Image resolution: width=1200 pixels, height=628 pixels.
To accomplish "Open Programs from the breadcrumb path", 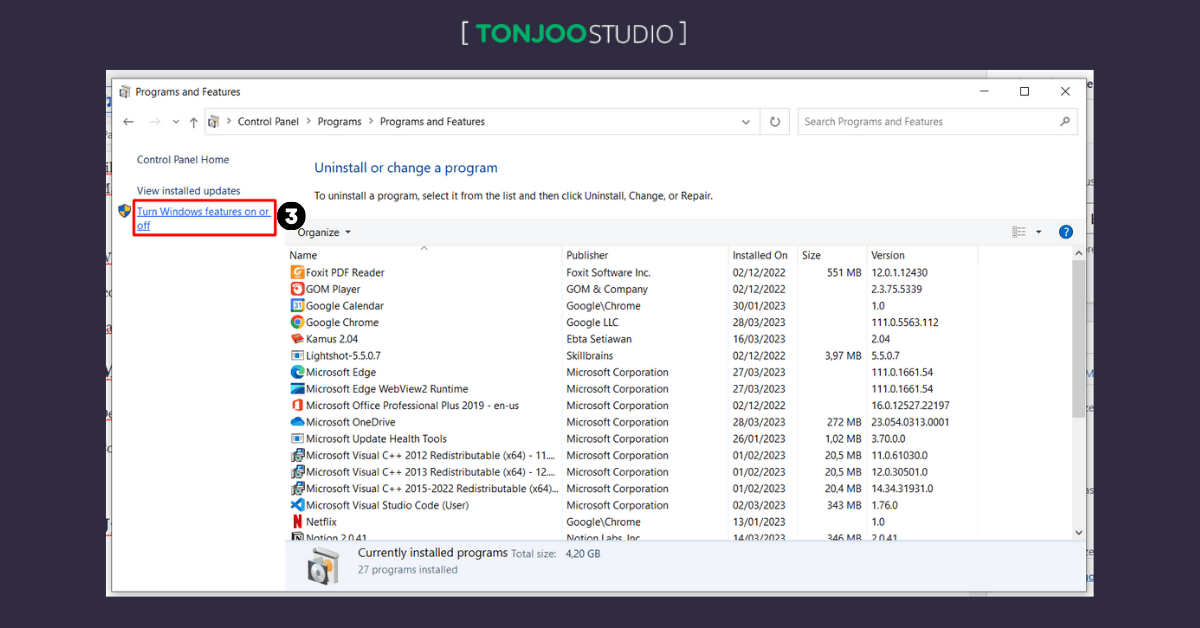I will tap(339, 121).
